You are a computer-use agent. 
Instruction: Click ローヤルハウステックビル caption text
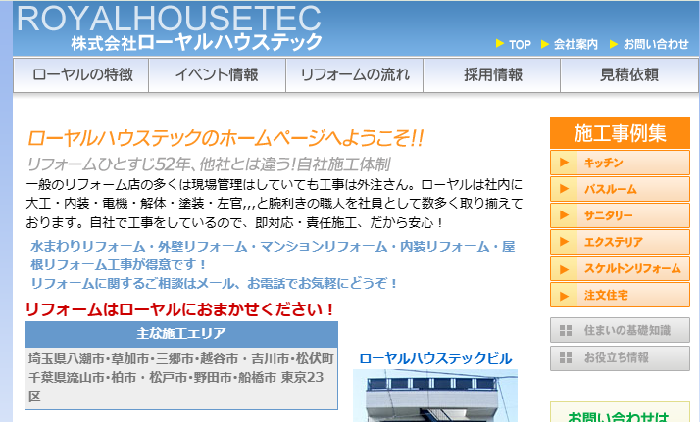point(435,359)
